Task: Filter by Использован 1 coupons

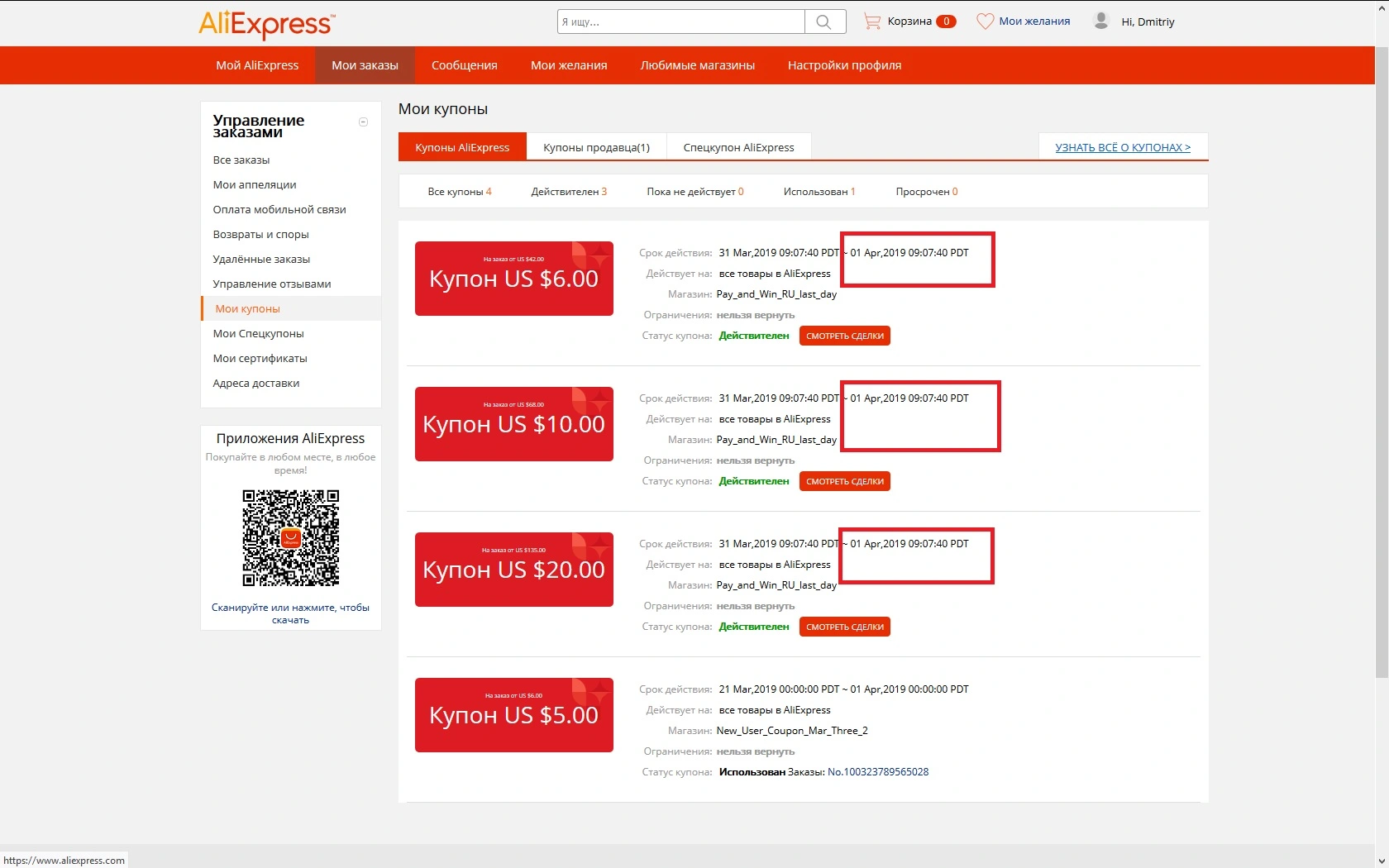Action: (x=819, y=192)
